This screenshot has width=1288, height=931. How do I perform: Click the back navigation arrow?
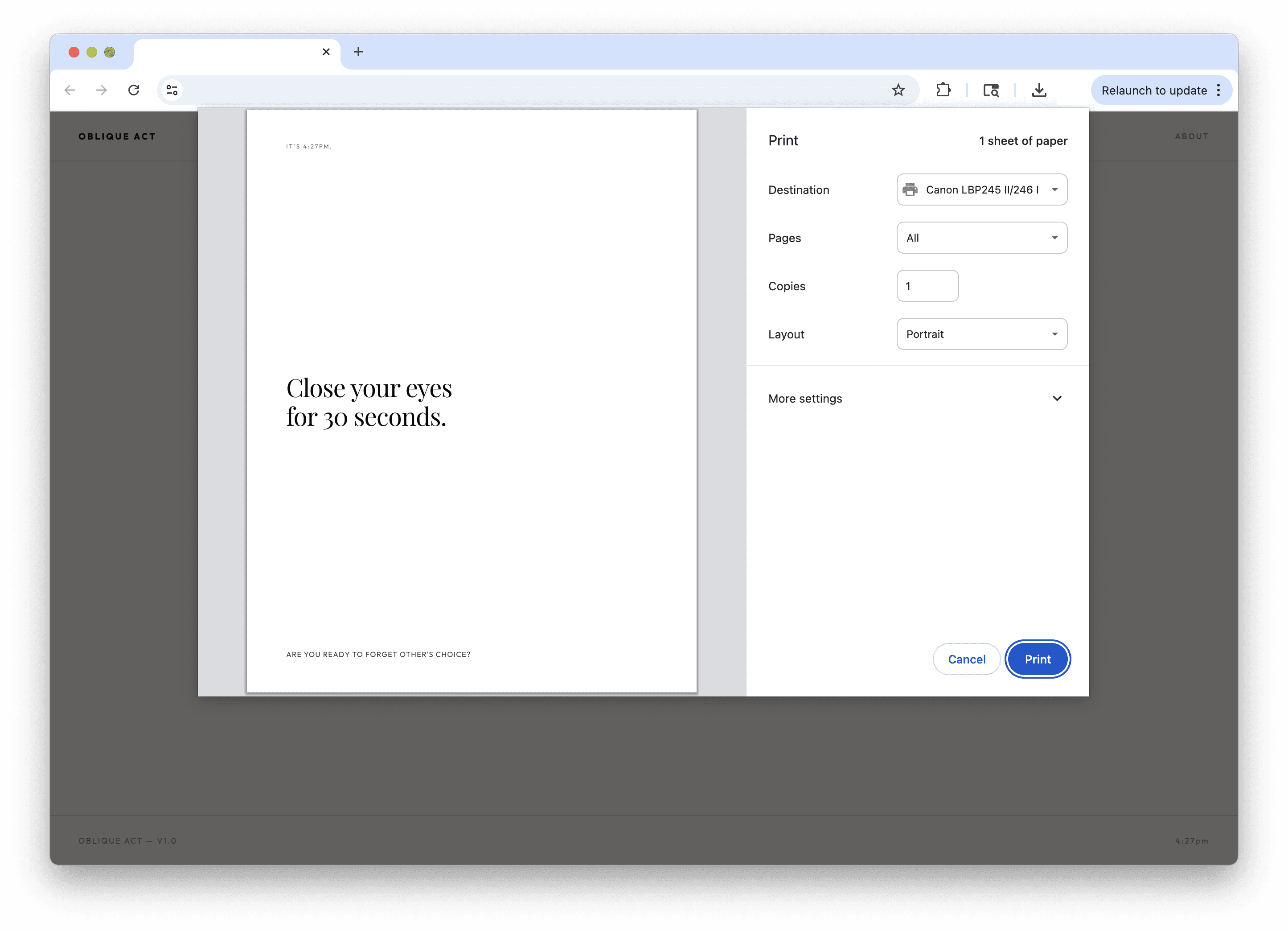(70, 91)
